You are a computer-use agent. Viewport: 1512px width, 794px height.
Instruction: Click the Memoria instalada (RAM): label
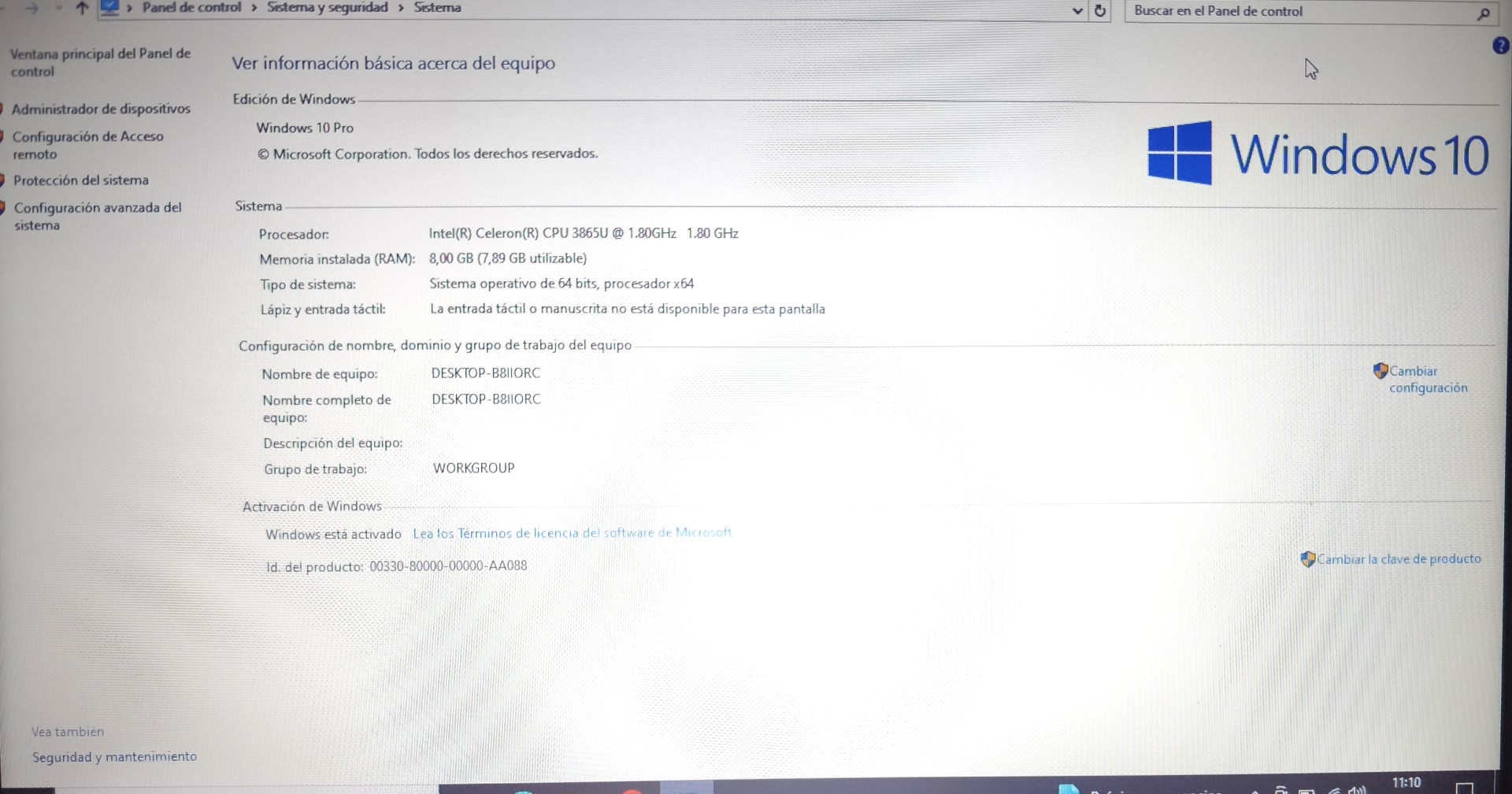337,259
